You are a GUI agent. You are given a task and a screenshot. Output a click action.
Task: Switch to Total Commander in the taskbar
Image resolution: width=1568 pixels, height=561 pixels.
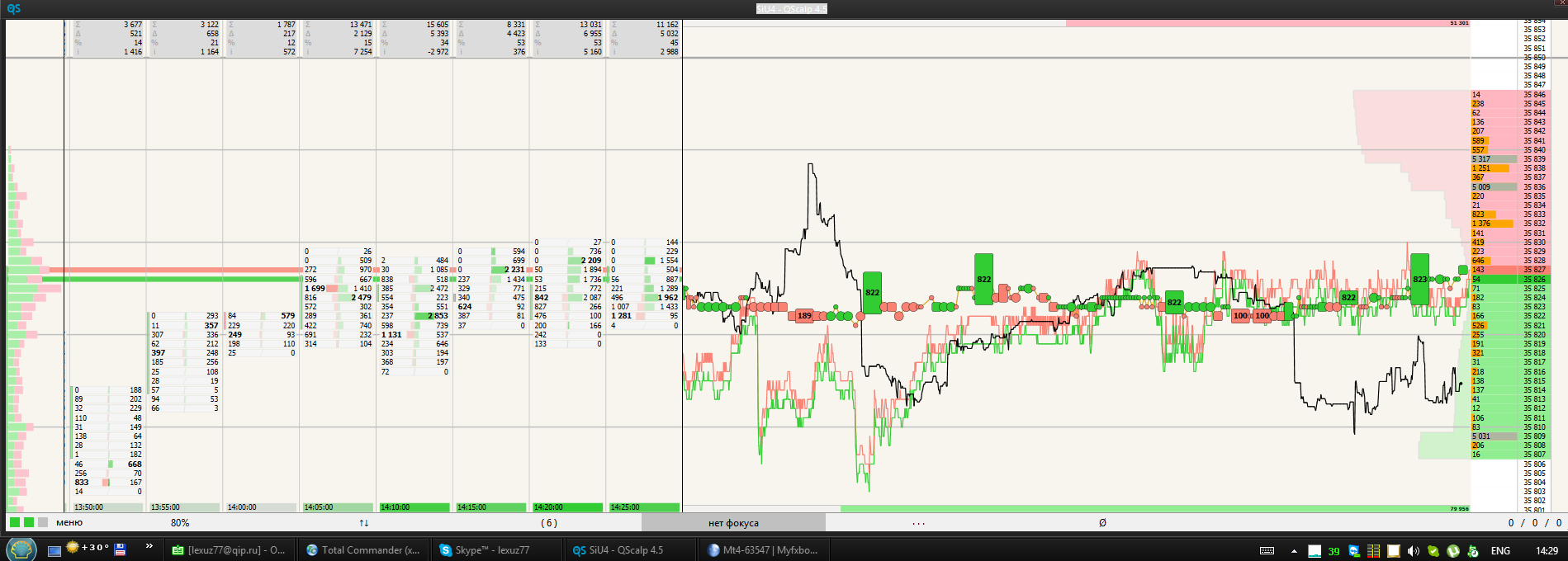click(363, 550)
